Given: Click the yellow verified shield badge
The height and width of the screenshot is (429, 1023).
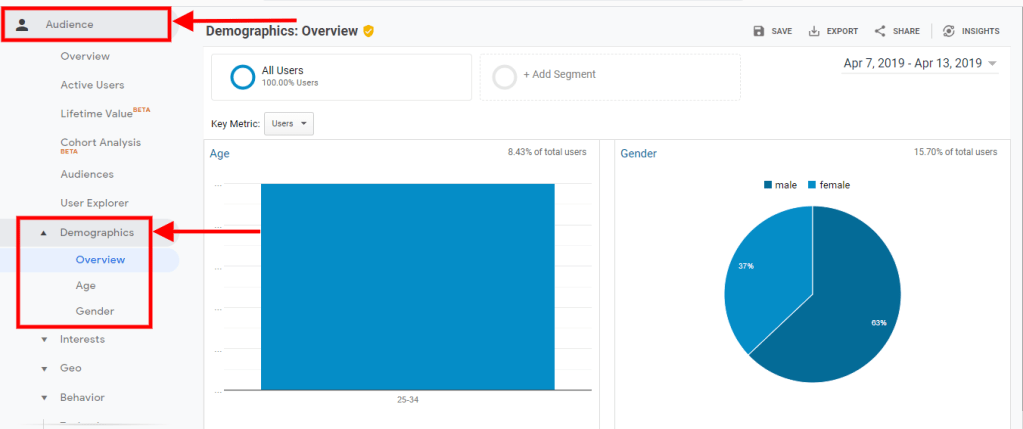Looking at the screenshot, I should pyautogui.click(x=368, y=31).
